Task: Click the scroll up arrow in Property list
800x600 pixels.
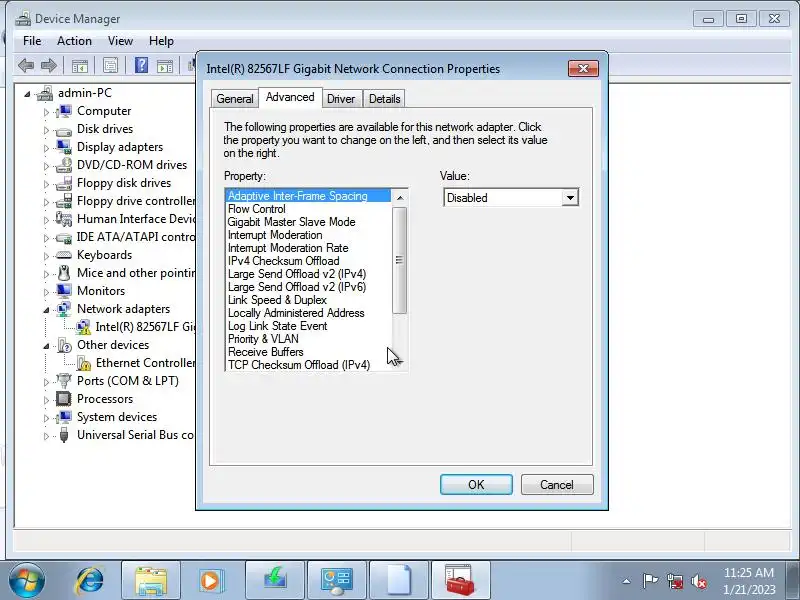Action: click(400, 197)
